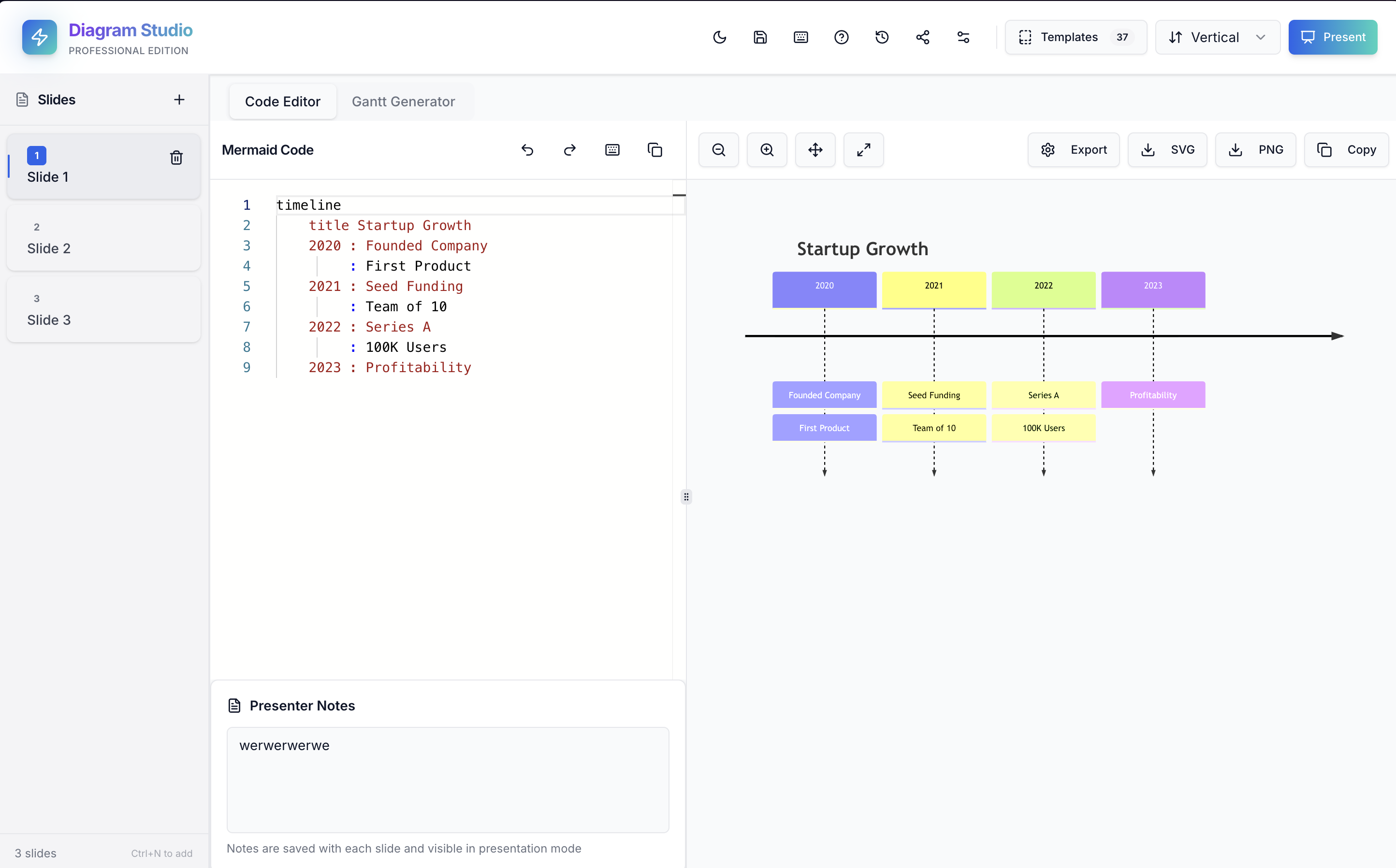Switch to the Gantt Generator tab
This screenshot has height=868, width=1396.
pos(404,101)
